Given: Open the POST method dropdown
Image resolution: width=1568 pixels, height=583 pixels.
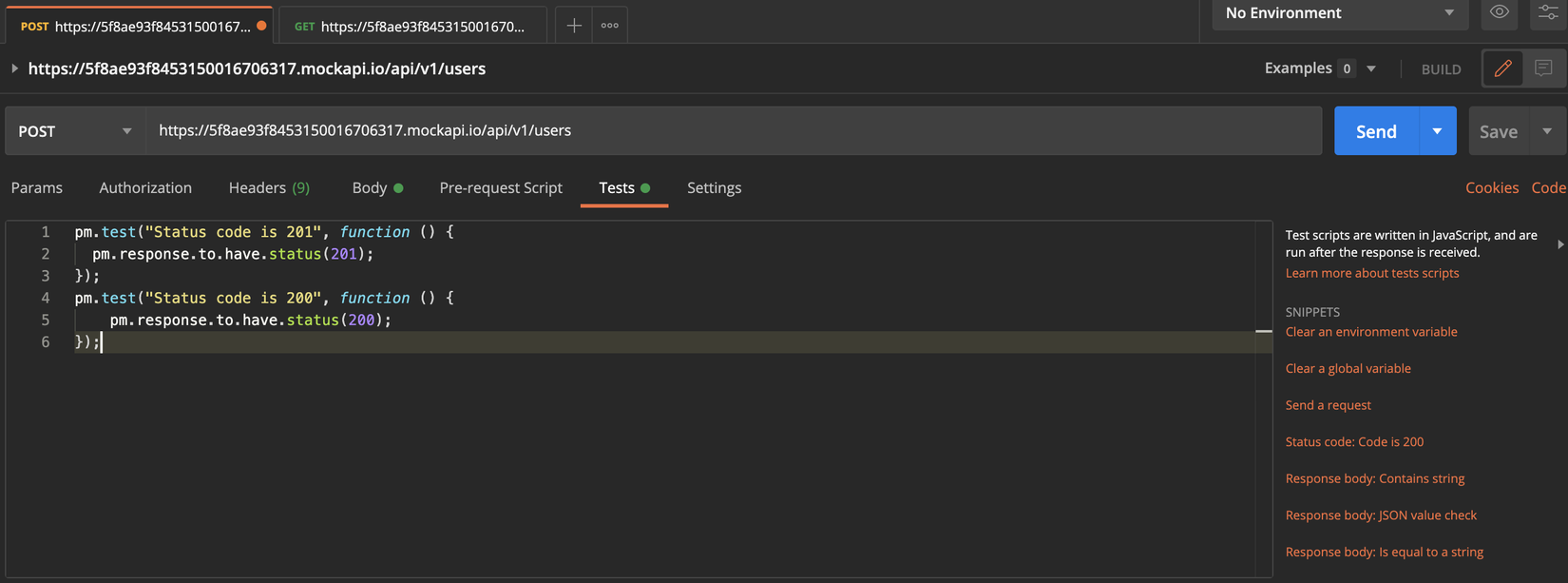Looking at the screenshot, I should click(x=75, y=131).
